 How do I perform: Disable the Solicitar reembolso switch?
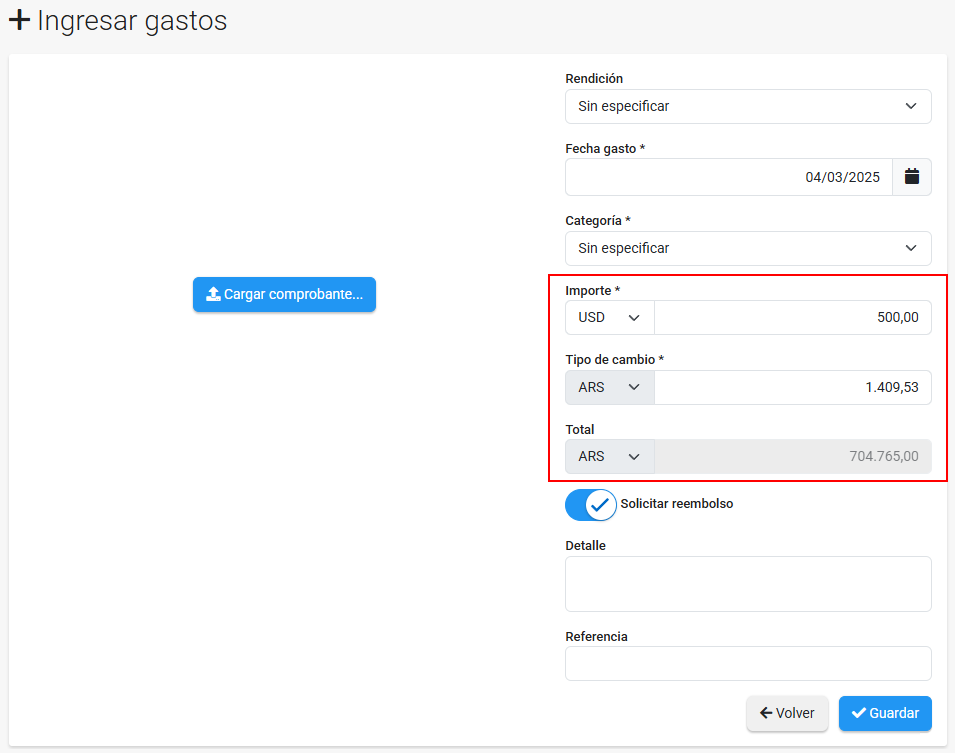pyautogui.click(x=590, y=505)
